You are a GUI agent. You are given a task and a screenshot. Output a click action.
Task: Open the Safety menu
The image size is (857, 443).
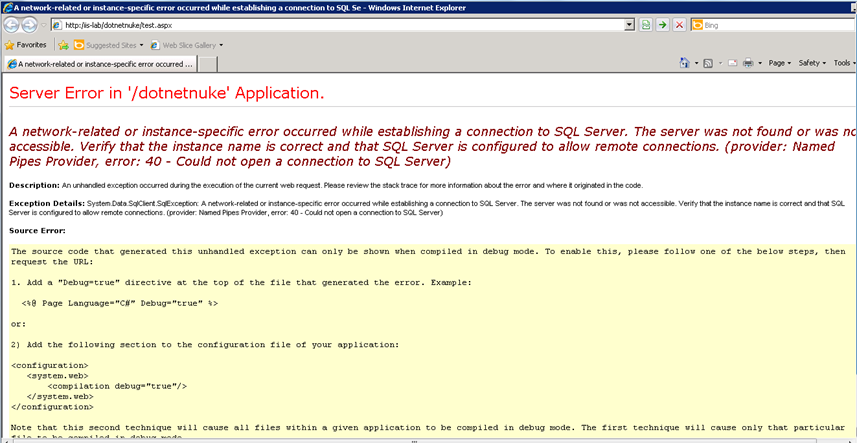[812, 63]
